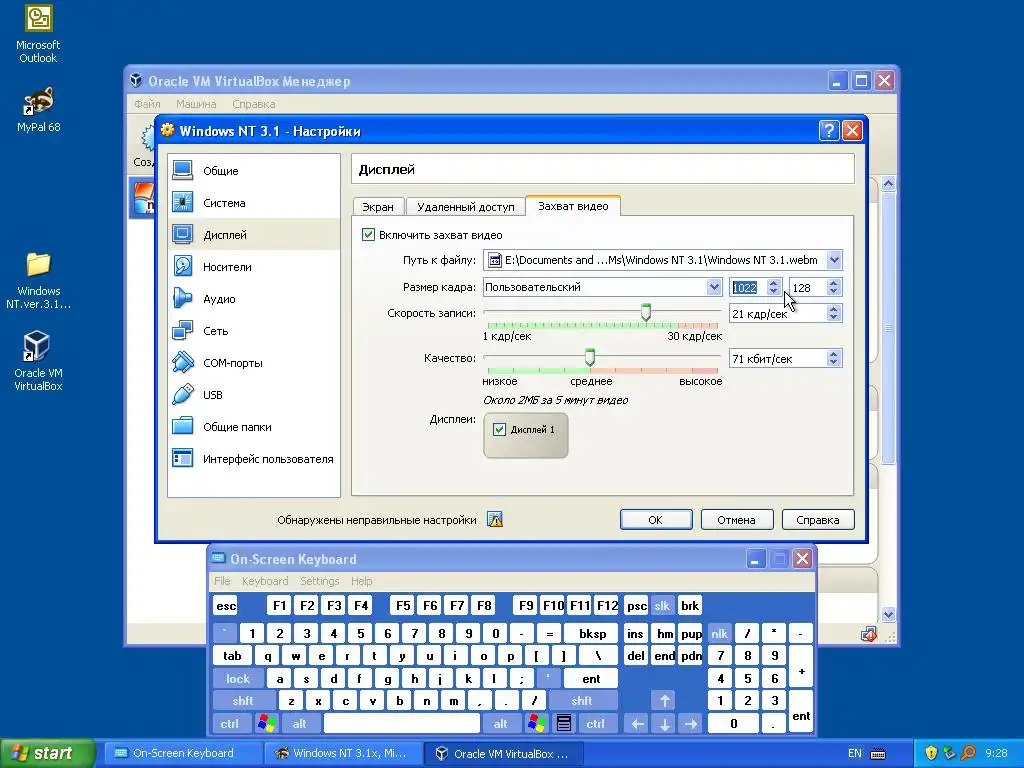
Task: Open the Сеть network category
Action: point(253,330)
